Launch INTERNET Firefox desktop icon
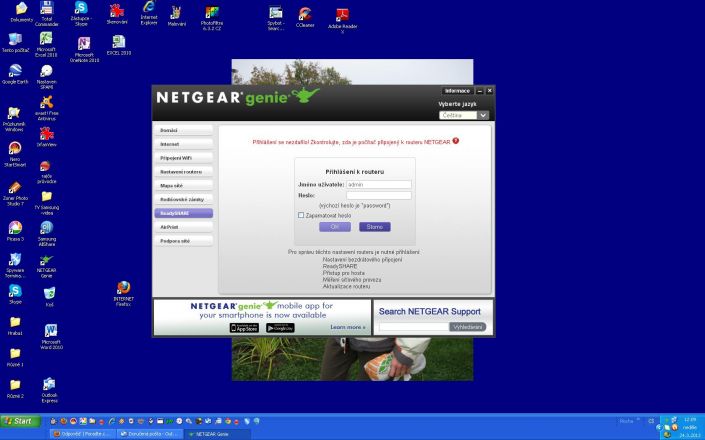 pyautogui.click(x=123, y=293)
